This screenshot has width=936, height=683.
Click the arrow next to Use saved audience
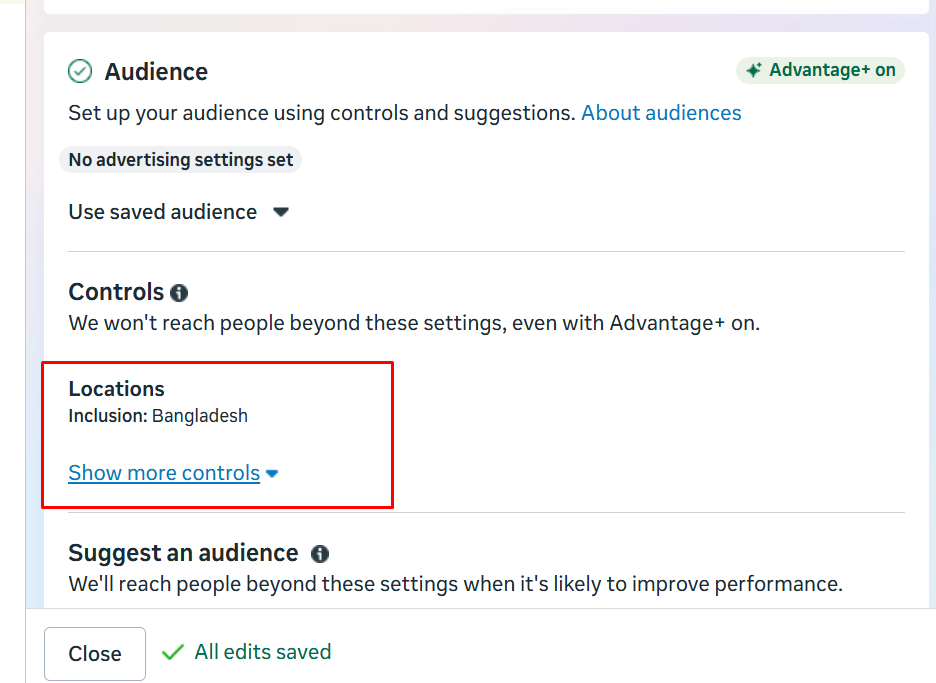281,212
